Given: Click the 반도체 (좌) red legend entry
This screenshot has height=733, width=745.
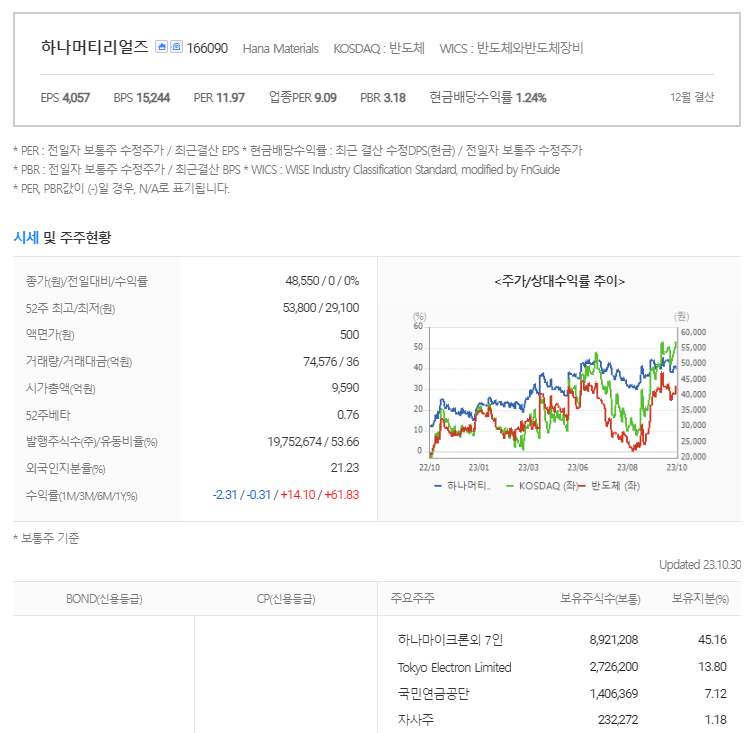Looking at the screenshot, I should 610,485.
